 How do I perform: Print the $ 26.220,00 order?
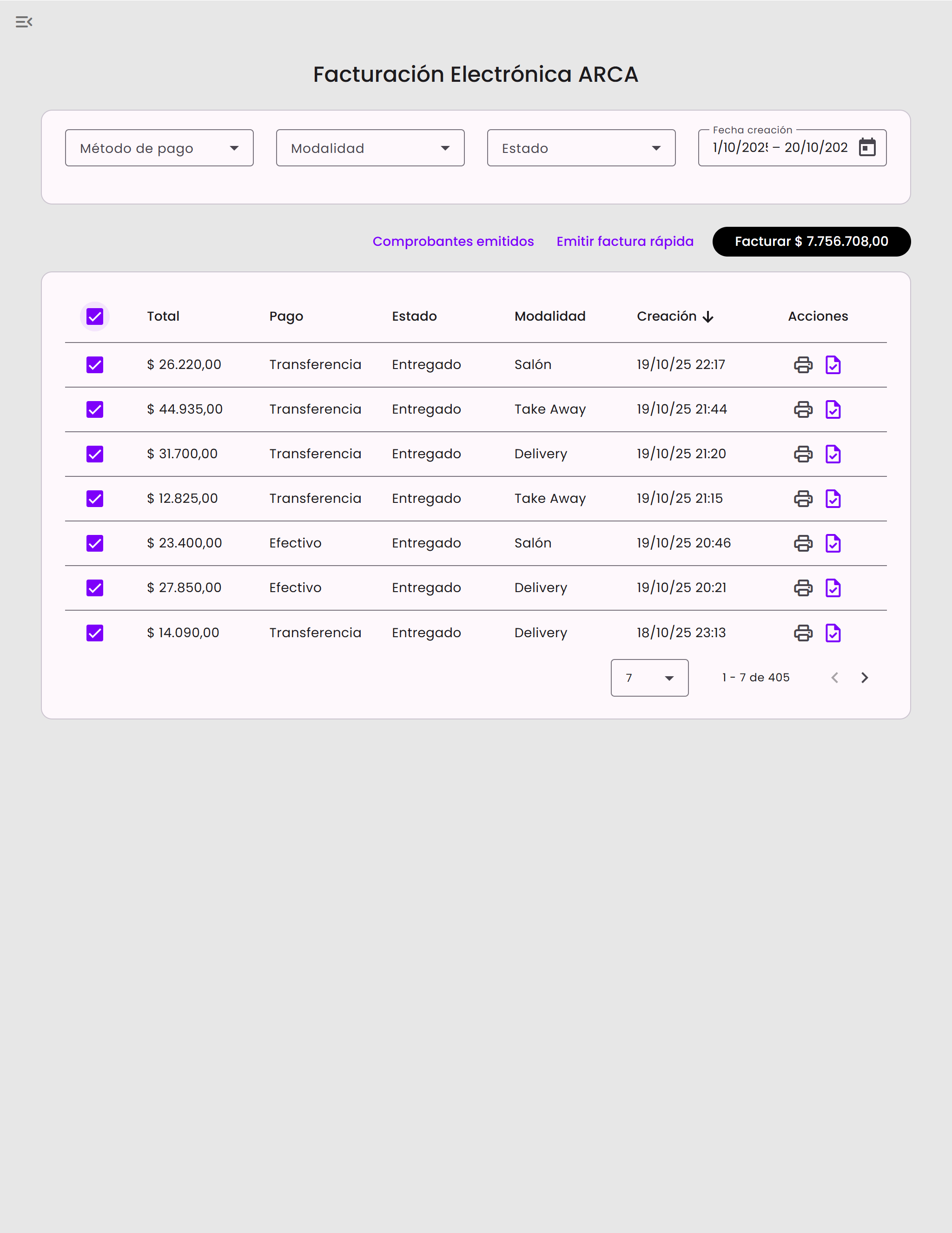click(803, 365)
